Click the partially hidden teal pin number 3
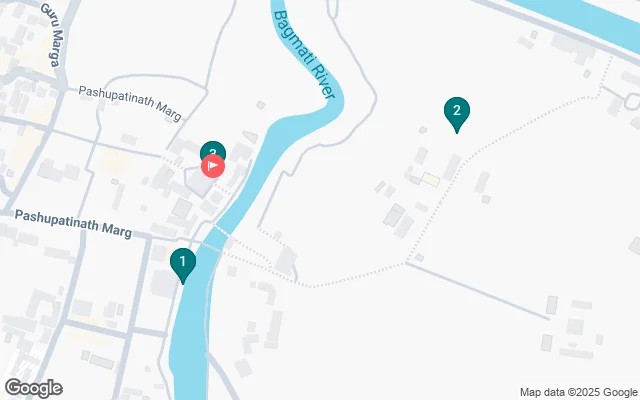The height and width of the screenshot is (400, 640). (x=213, y=149)
